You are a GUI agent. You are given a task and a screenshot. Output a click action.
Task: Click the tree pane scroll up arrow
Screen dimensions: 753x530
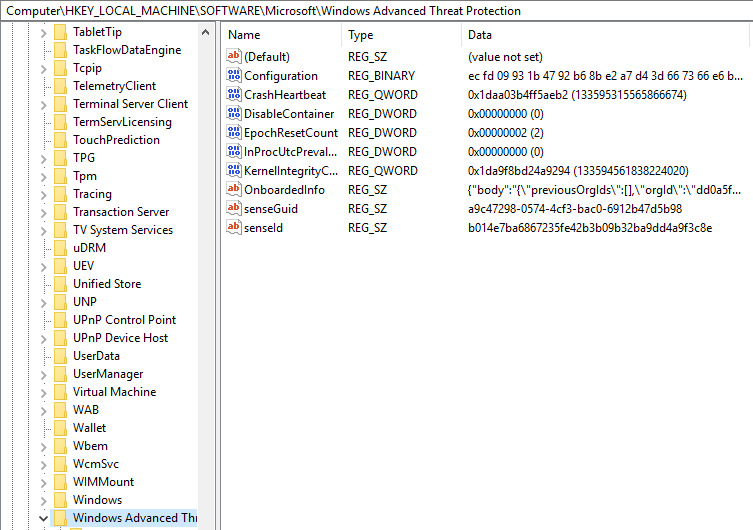[x=206, y=32]
